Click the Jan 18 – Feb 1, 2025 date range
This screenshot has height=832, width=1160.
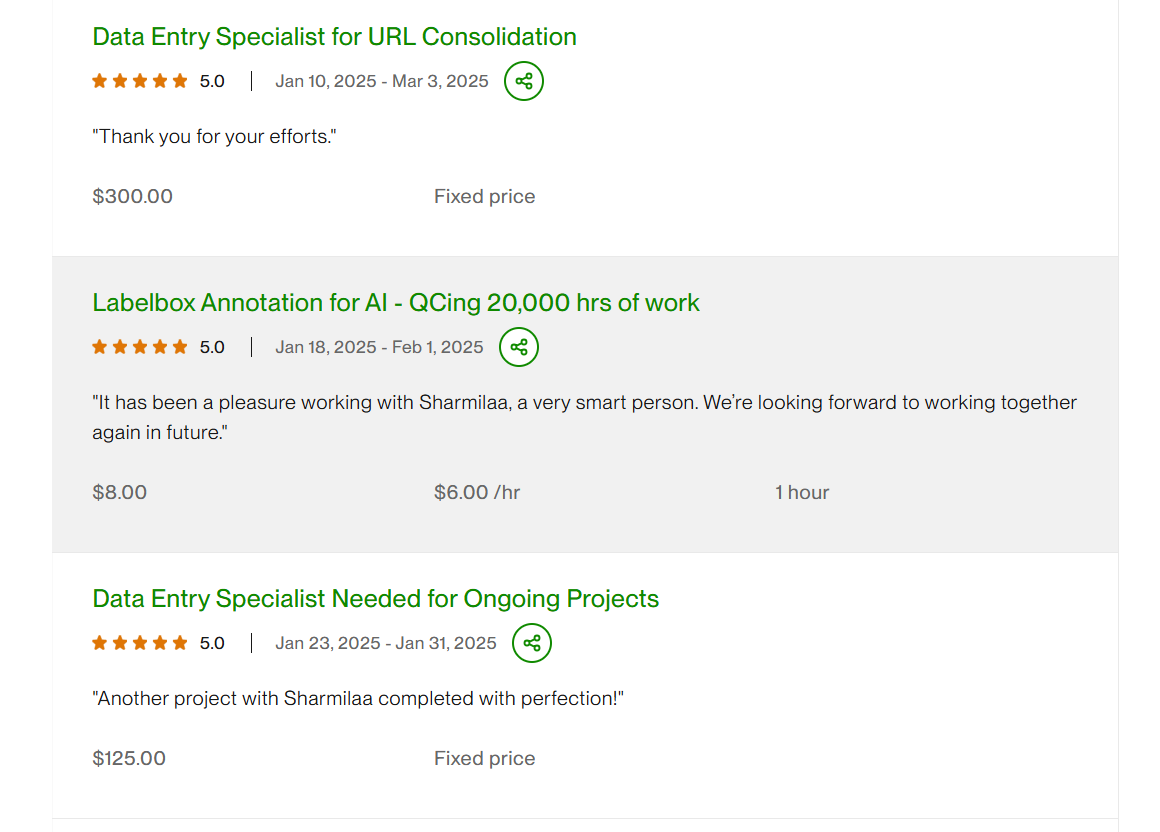click(x=379, y=347)
